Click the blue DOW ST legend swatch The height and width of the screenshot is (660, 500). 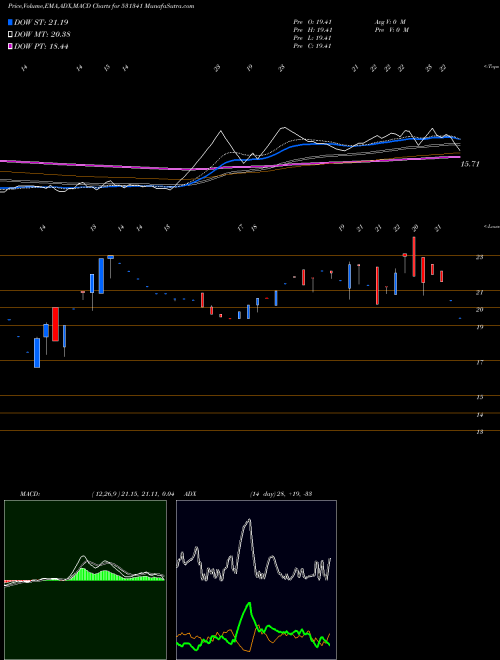tap(11, 22)
